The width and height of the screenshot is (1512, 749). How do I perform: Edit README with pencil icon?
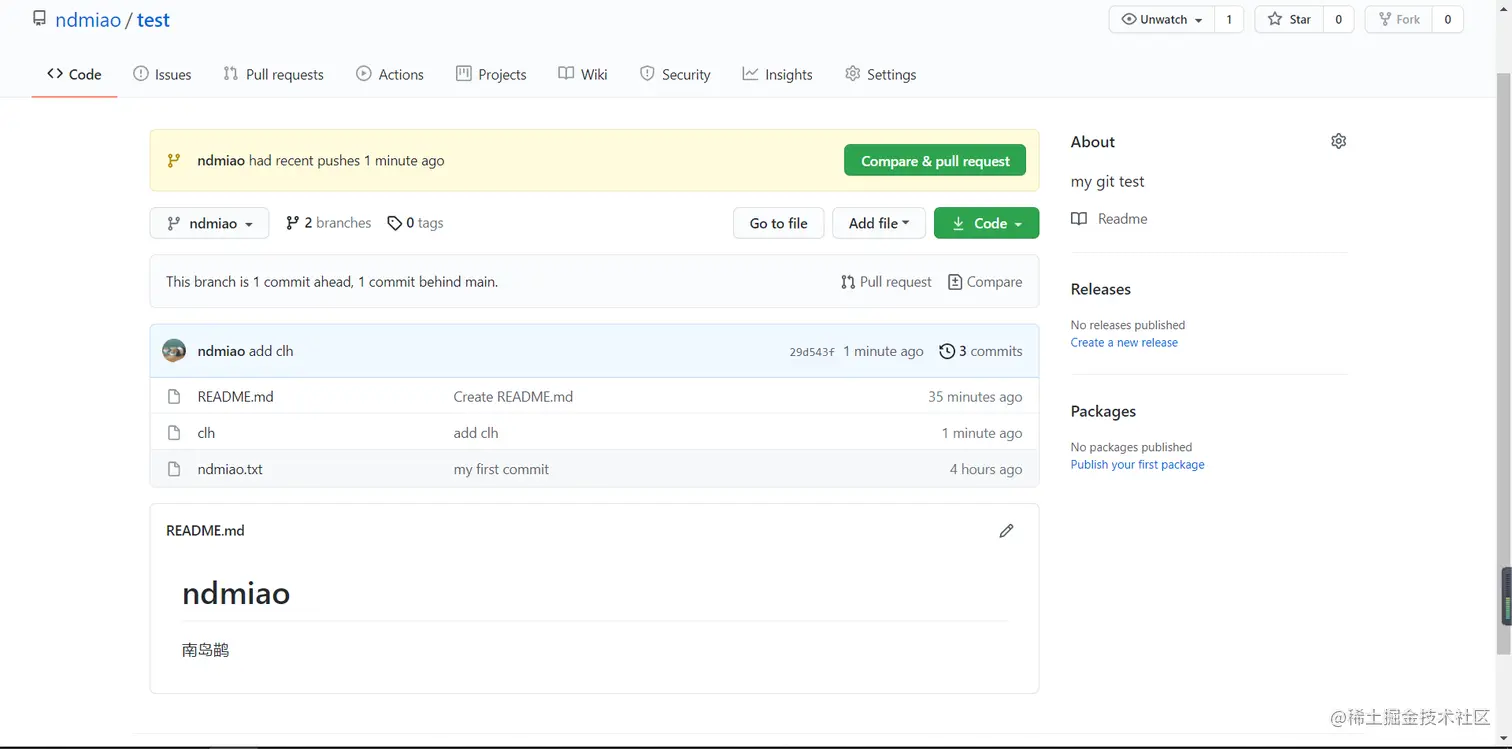pyautogui.click(x=1006, y=531)
